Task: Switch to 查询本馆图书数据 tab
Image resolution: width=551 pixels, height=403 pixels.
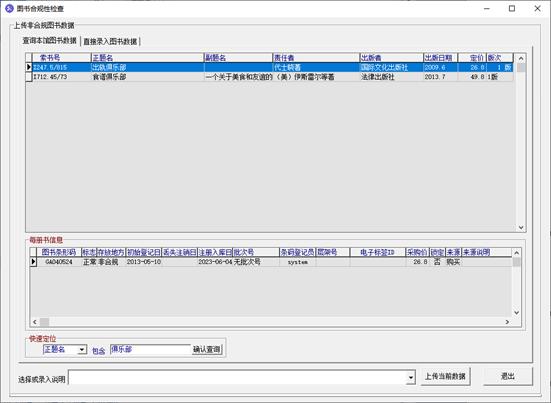Action: pos(50,41)
